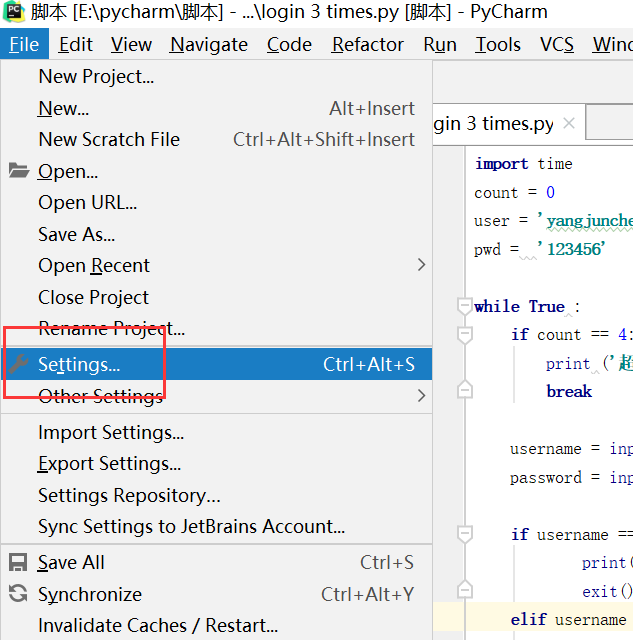
Task: Click the 'while True' keyword line
Action: coord(526,307)
